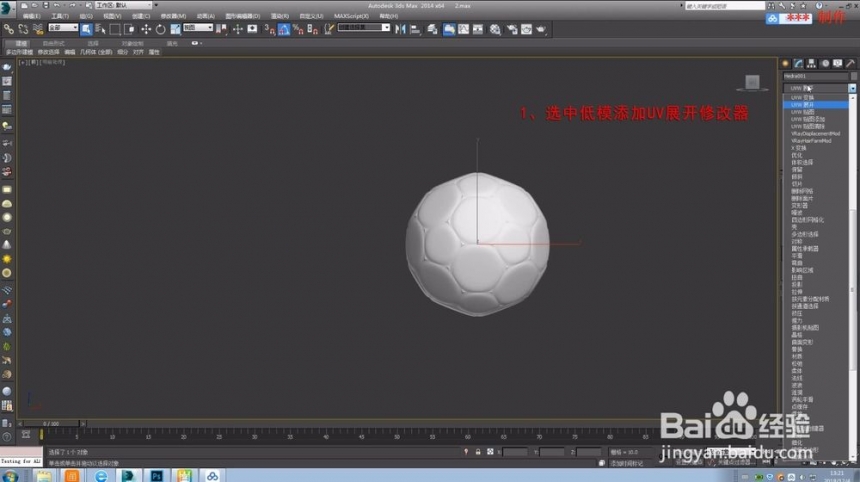Activate the Select and Scale tool

tap(175, 29)
